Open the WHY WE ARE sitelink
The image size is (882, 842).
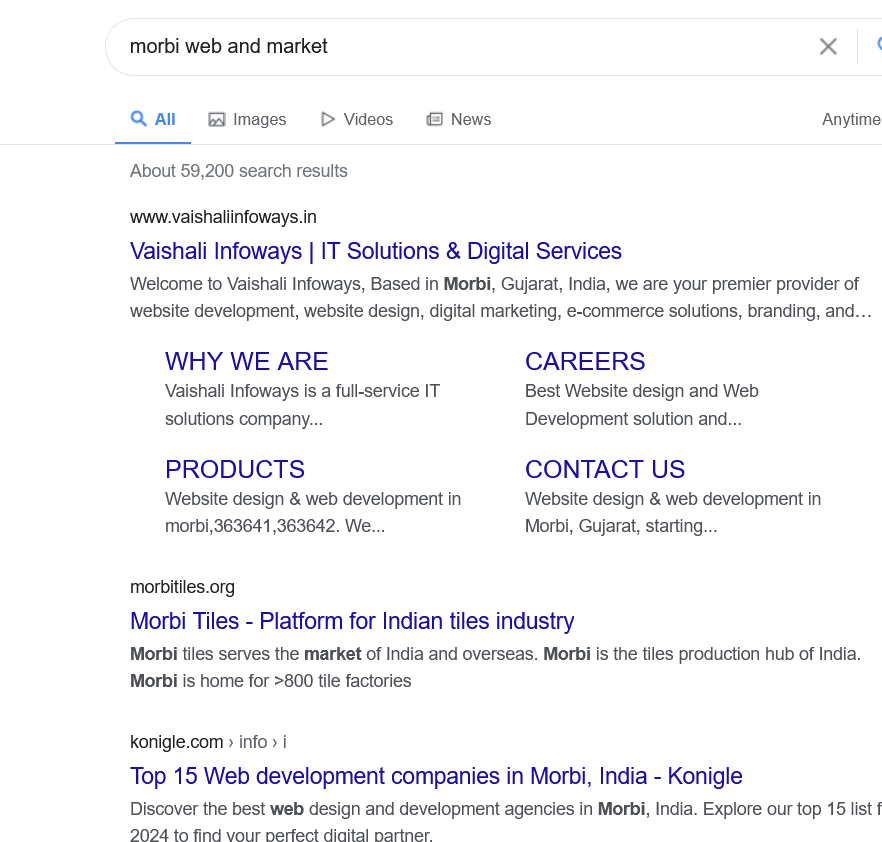click(x=246, y=361)
